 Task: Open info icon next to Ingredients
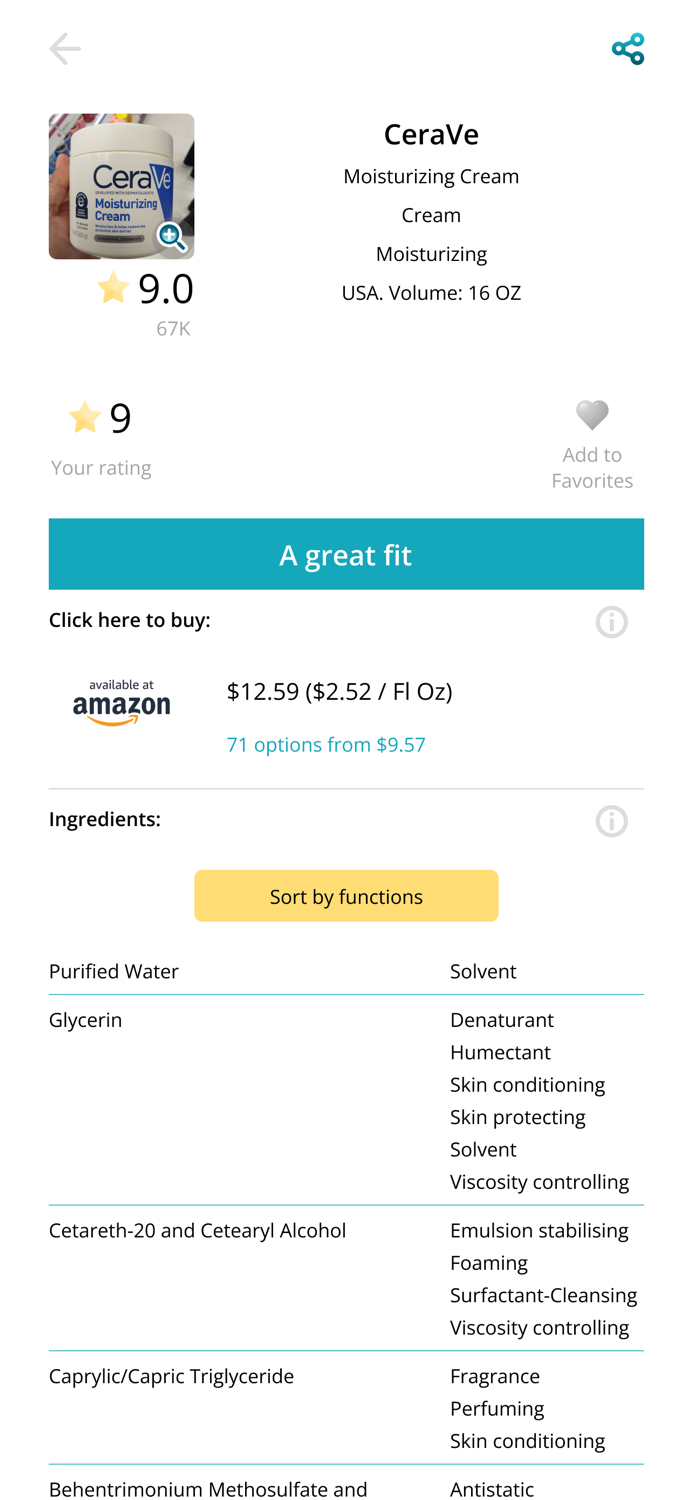[611, 821]
